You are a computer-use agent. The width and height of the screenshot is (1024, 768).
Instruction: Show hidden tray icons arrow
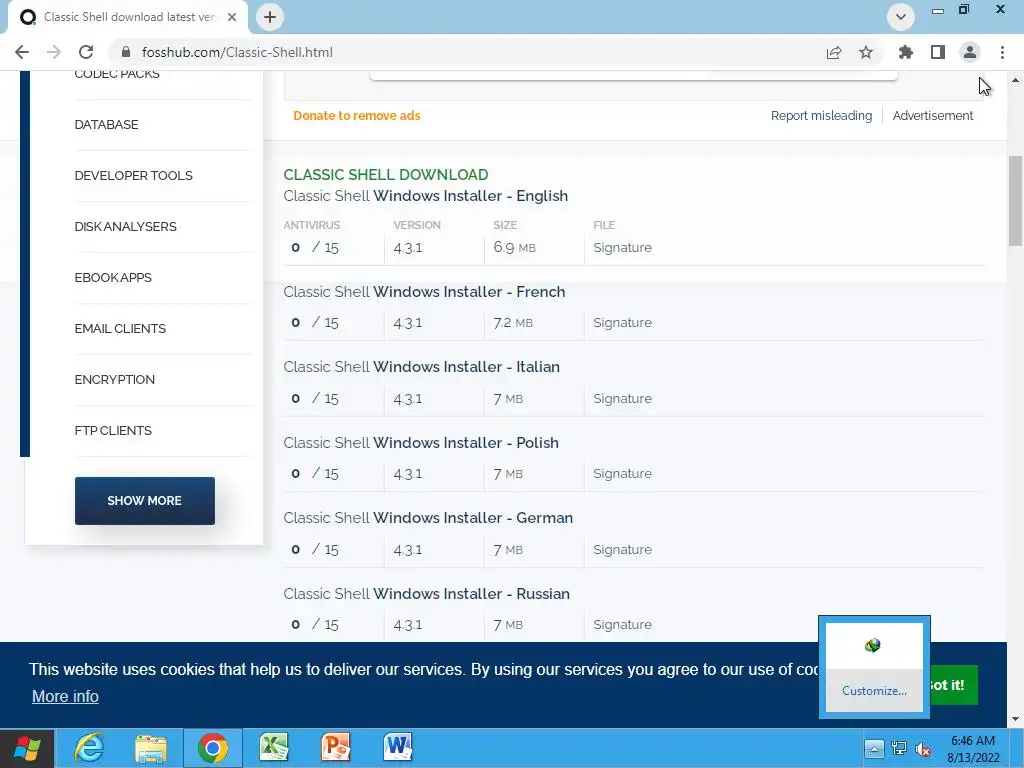click(x=874, y=748)
